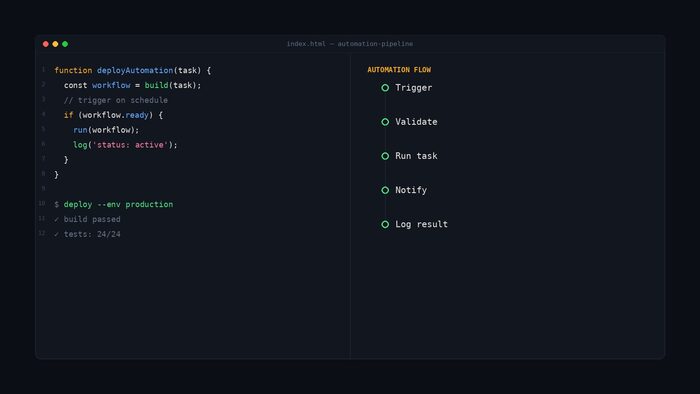Click the function keyword on line 1

pyautogui.click(x=73, y=71)
